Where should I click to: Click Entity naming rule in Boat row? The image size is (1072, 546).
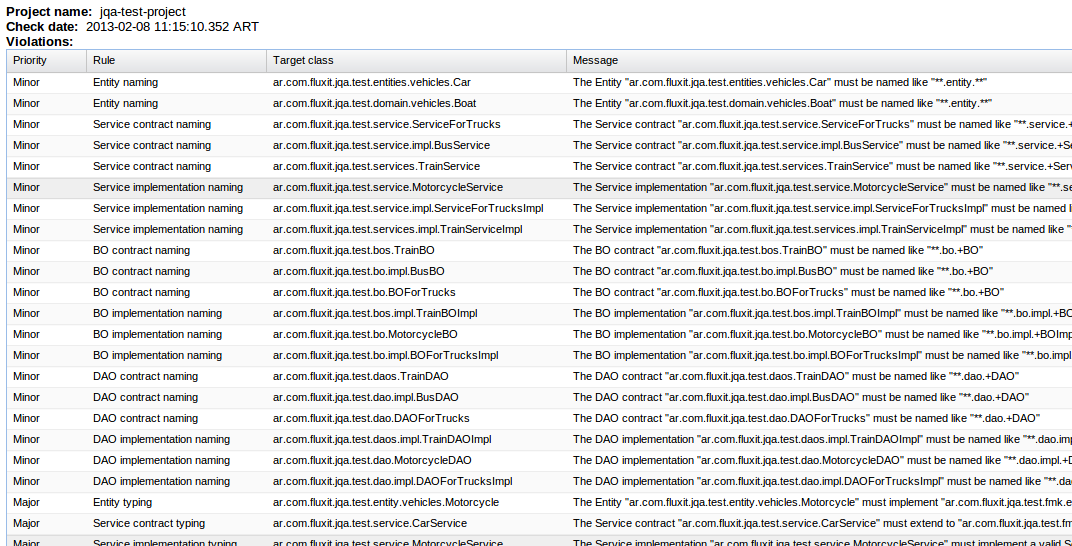[125, 103]
